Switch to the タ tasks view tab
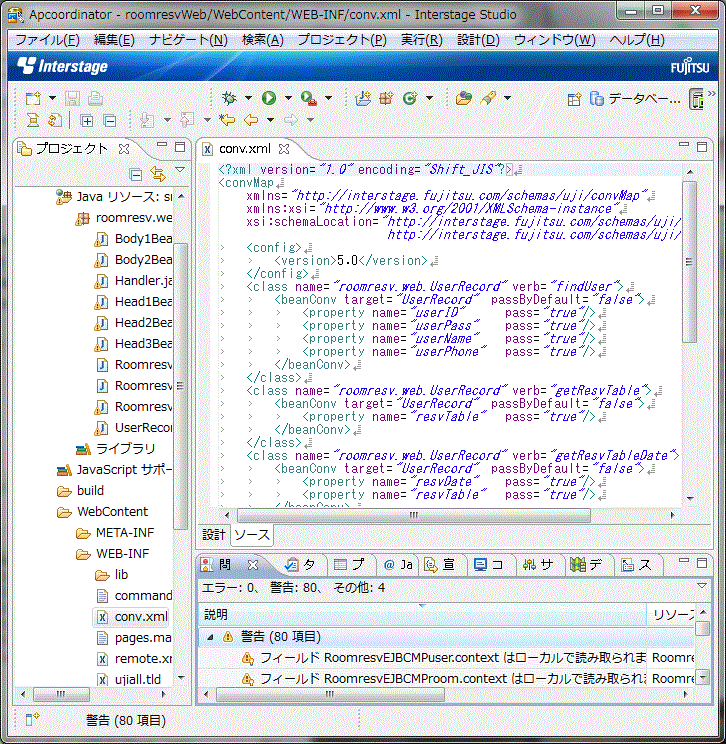The height and width of the screenshot is (744, 726). click(299, 565)
